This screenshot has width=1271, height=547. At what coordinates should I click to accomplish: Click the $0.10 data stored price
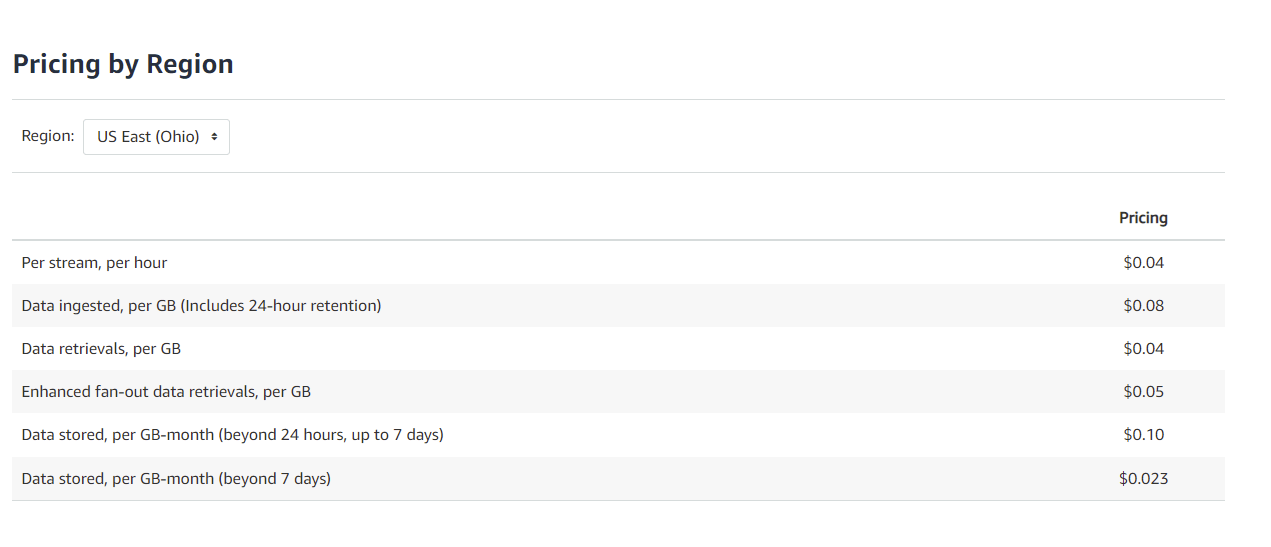tap(1143, 435)
